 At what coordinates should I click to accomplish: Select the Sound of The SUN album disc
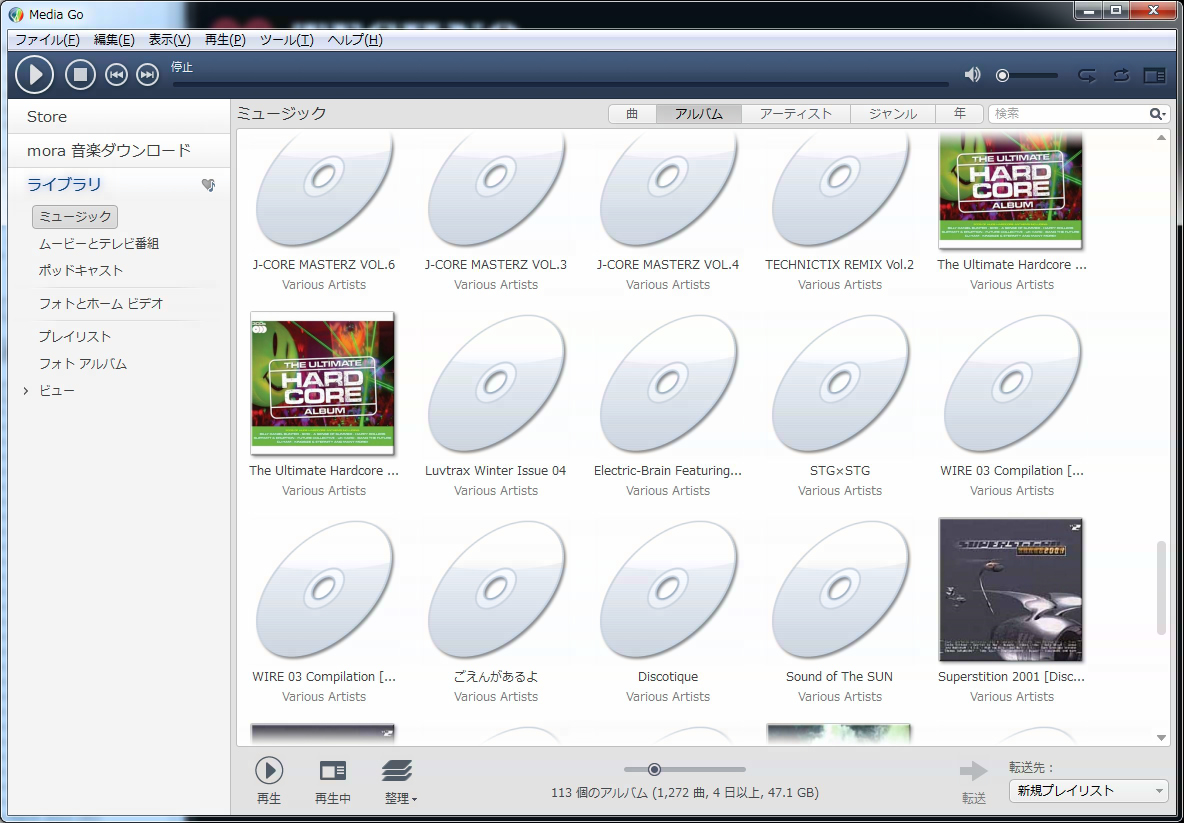[x=840, y=589]
